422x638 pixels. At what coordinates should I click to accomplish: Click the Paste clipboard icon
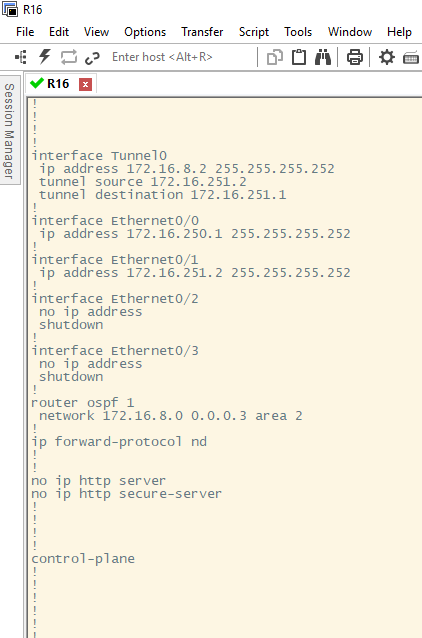(299, 57)
